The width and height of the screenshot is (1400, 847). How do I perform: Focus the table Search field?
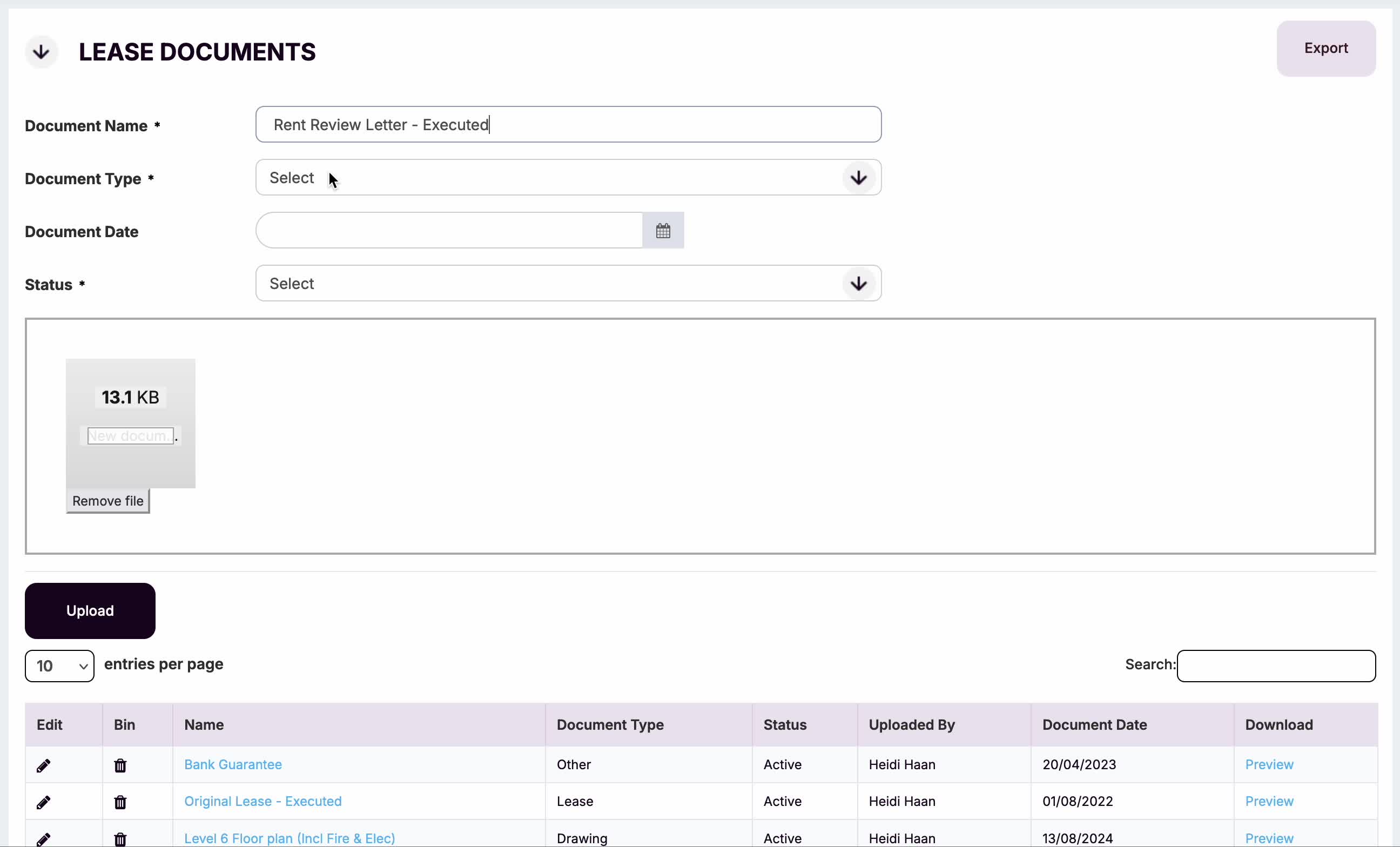[1276, 666]
